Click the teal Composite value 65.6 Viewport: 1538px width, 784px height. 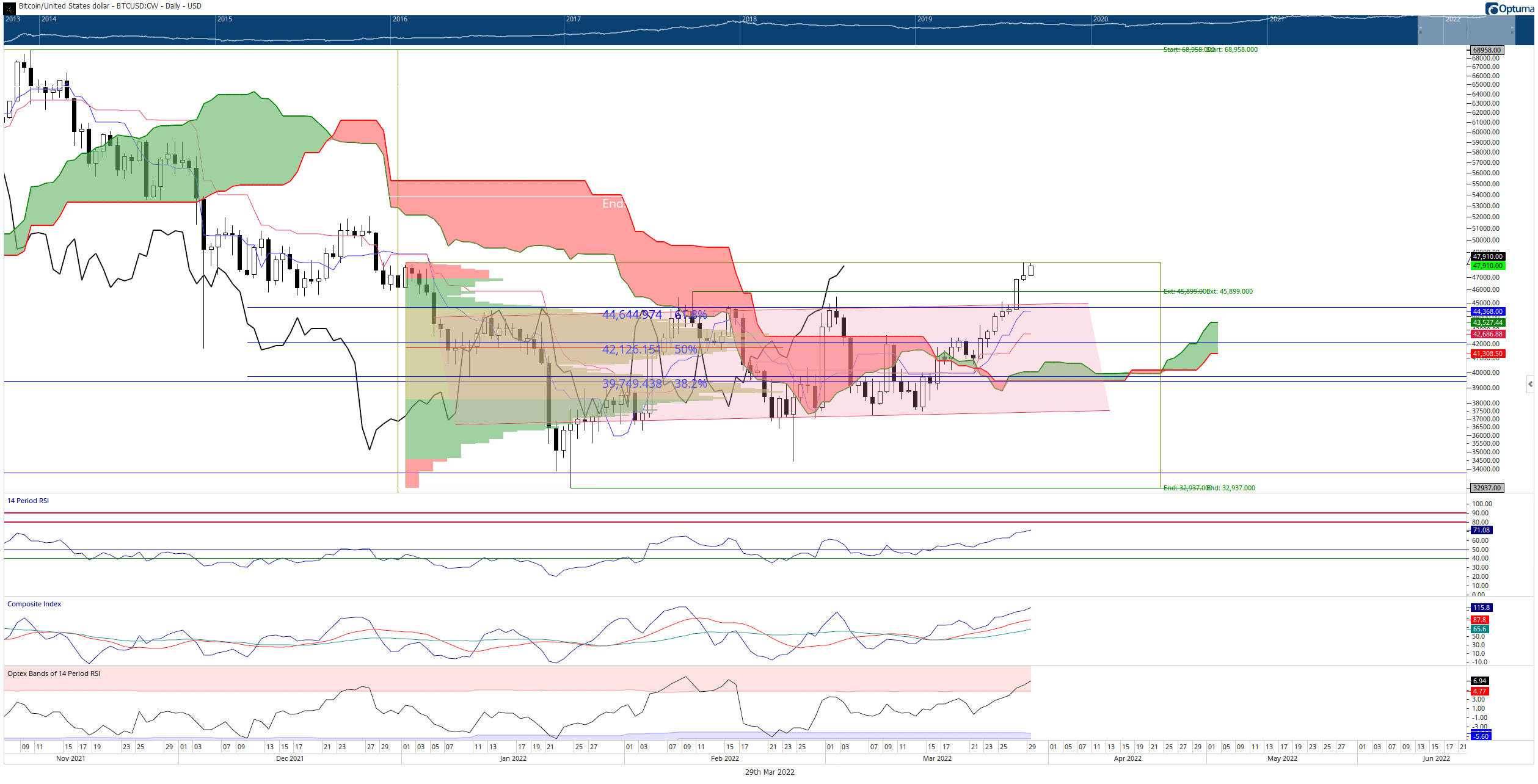pyautogui.click(x=1479, y=629)
